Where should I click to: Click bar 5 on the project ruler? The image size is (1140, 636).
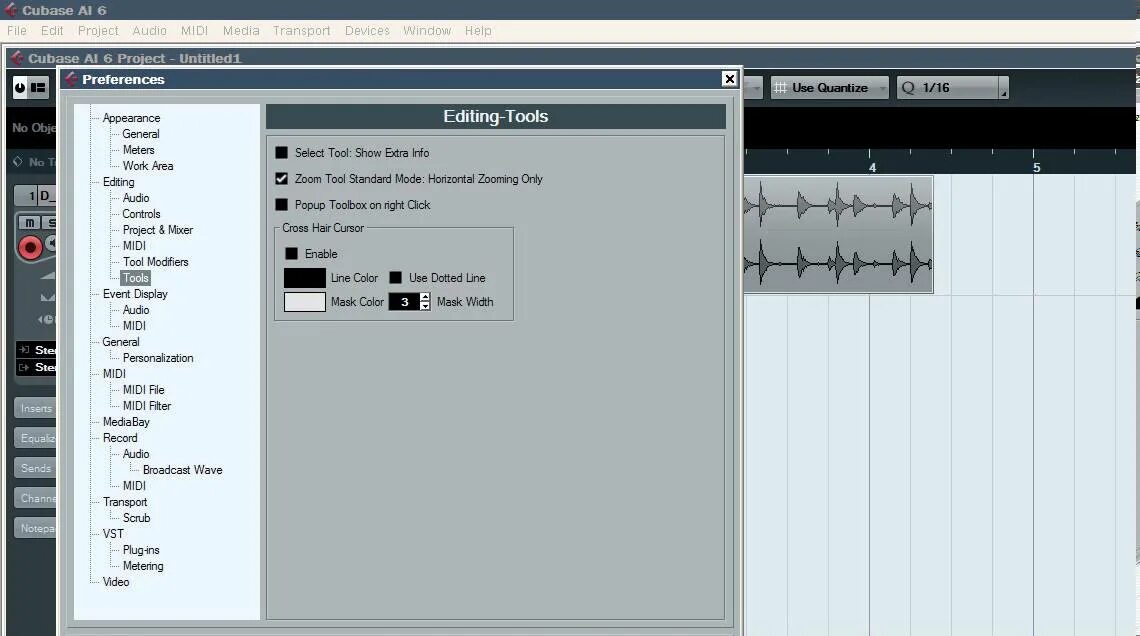click(1036, 167)
